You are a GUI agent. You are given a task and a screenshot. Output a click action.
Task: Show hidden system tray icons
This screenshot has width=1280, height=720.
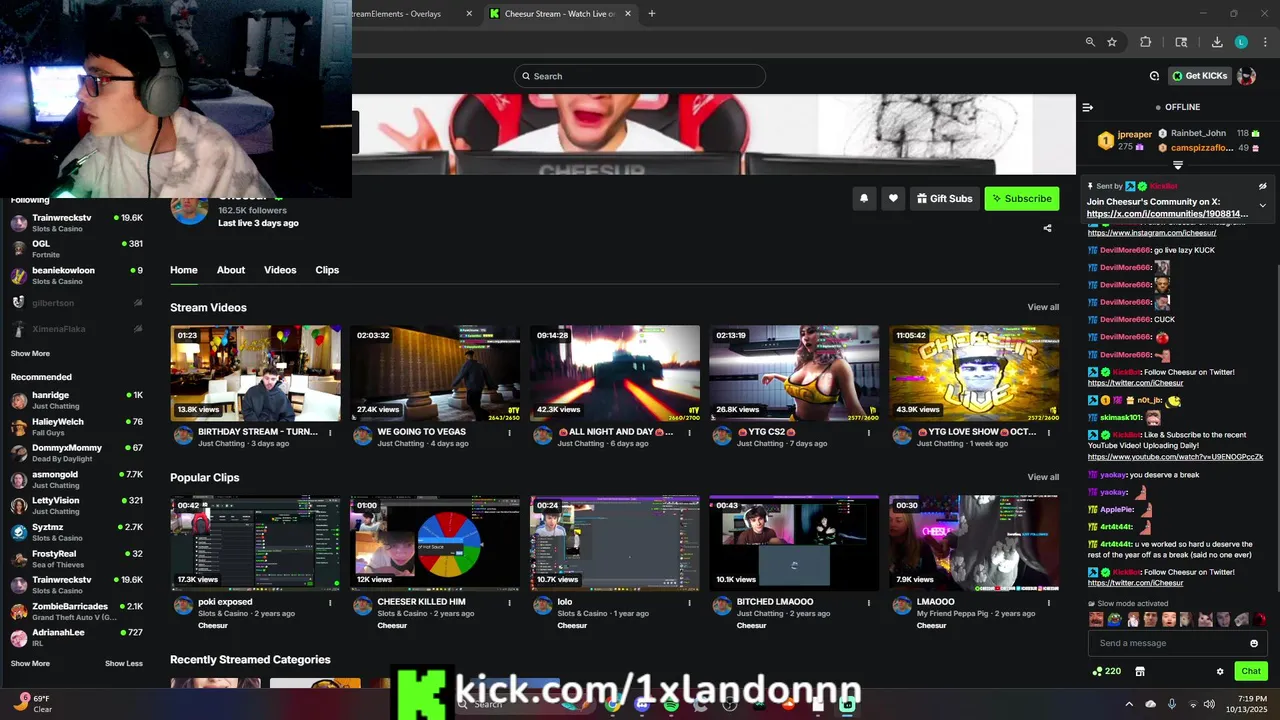[x=1129, y=704]
